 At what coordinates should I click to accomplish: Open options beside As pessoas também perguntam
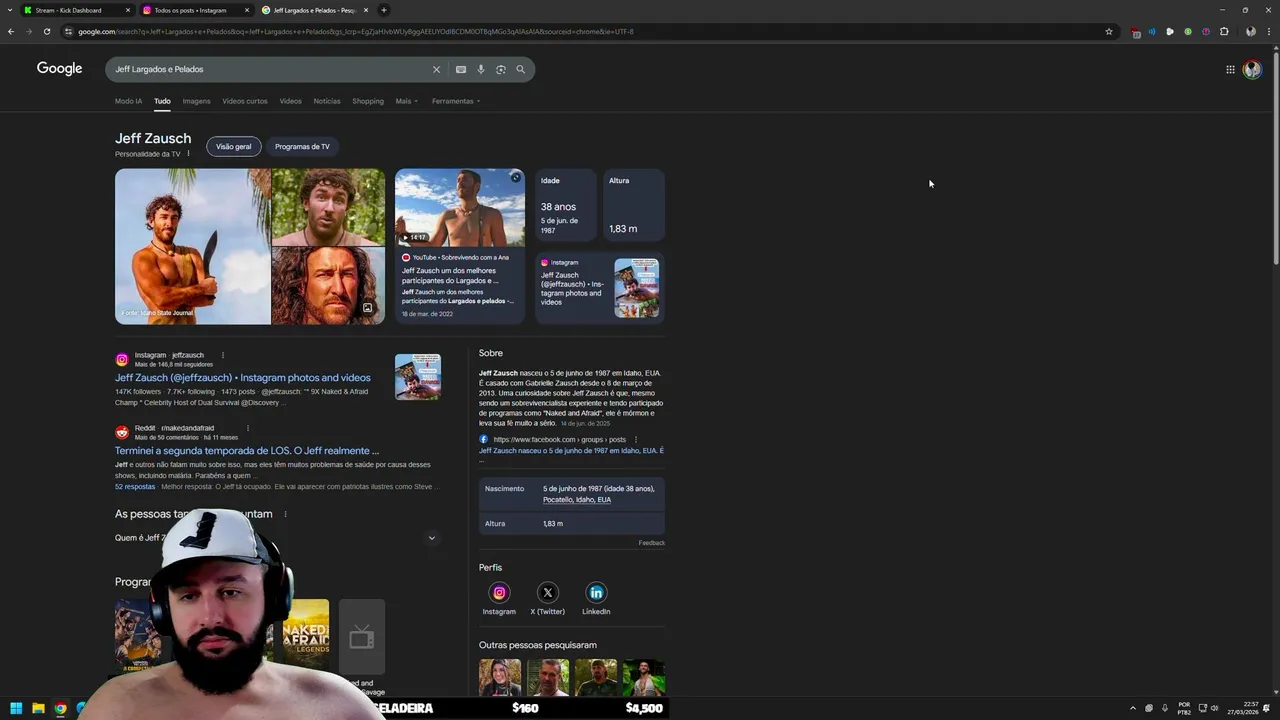[285, 514]
